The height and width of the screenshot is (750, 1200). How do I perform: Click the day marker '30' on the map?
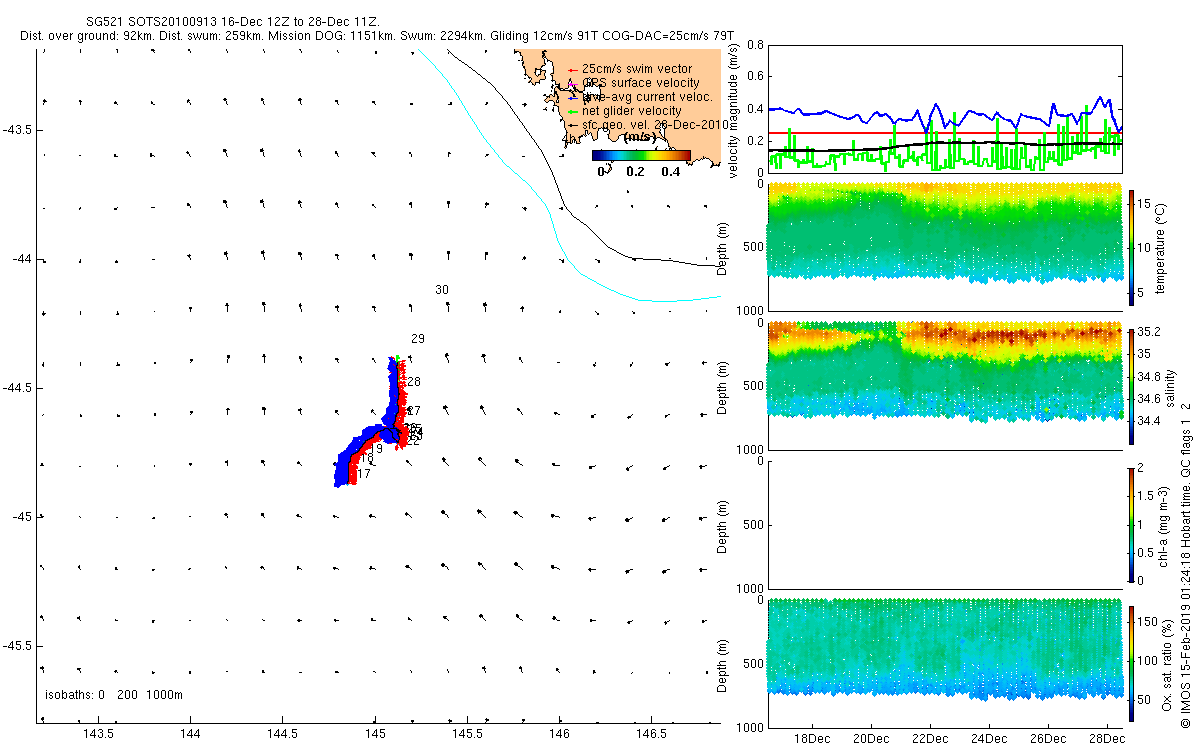coord(442,290)
